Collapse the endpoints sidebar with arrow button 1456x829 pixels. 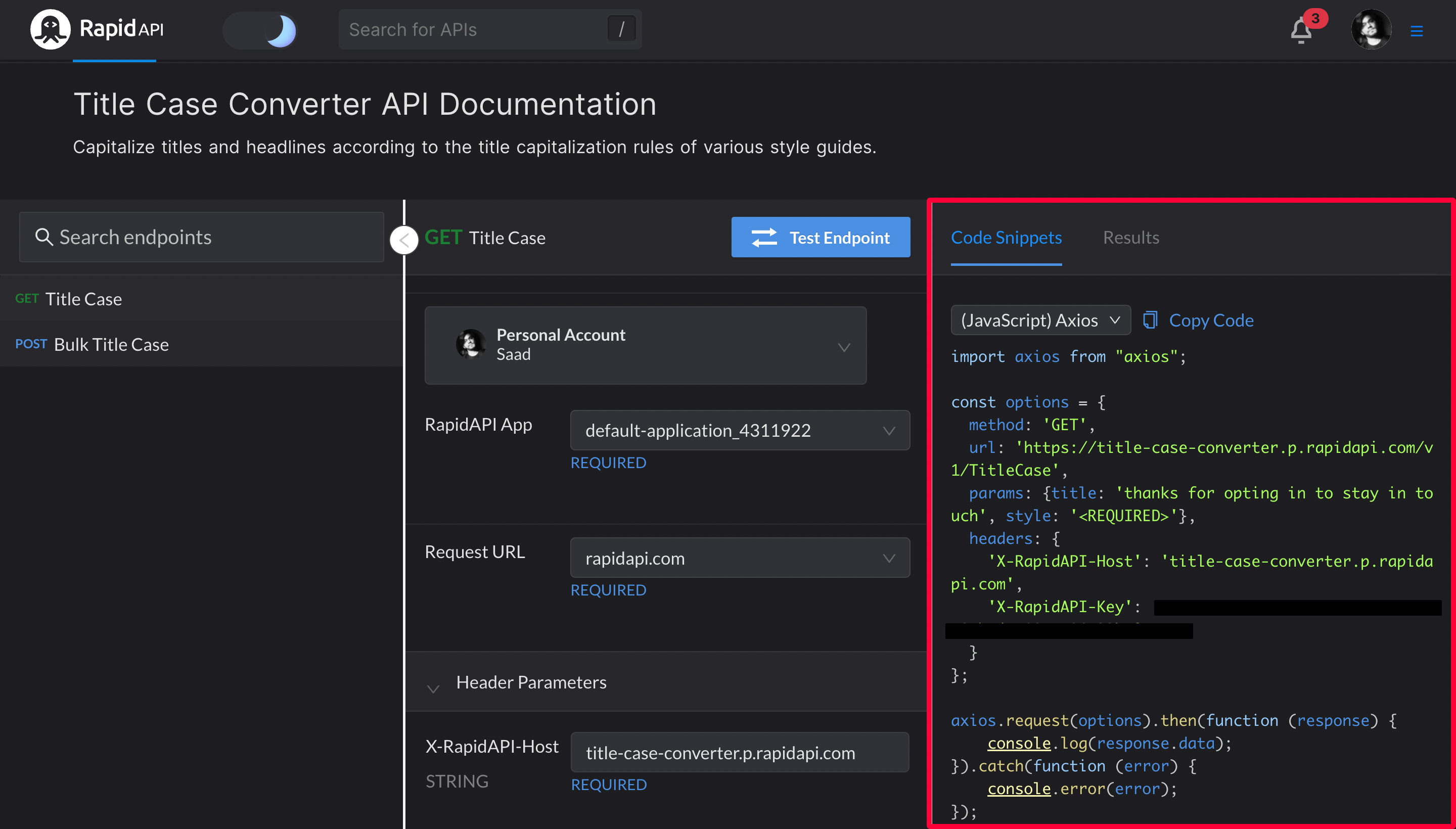pos(404,240)
